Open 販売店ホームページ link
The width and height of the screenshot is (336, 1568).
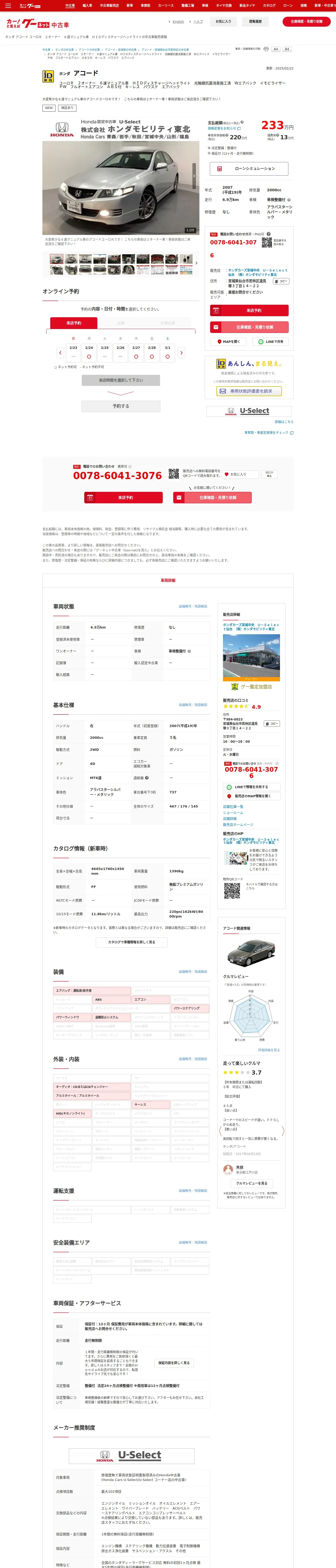pos(238,825)
